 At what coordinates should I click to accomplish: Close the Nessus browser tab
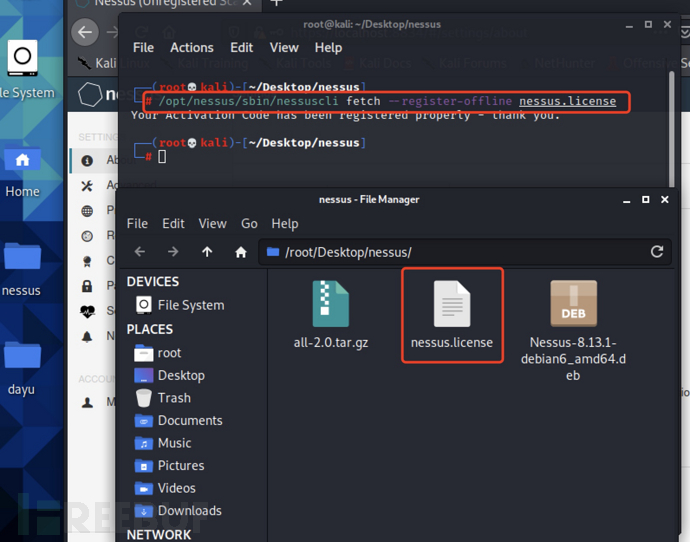[247, 3]
